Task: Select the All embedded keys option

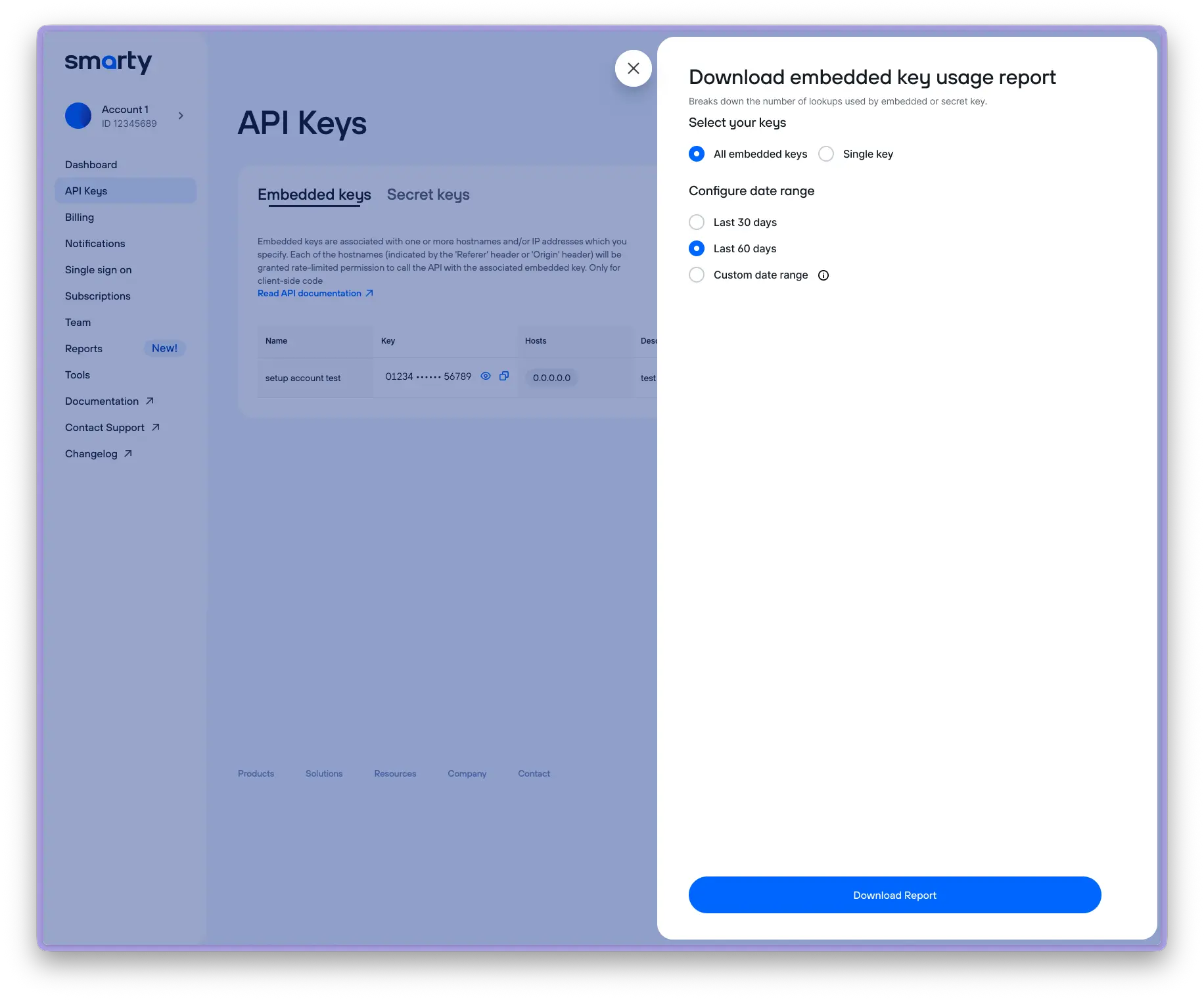Action: pyautogui.click(x=697, y=154)
